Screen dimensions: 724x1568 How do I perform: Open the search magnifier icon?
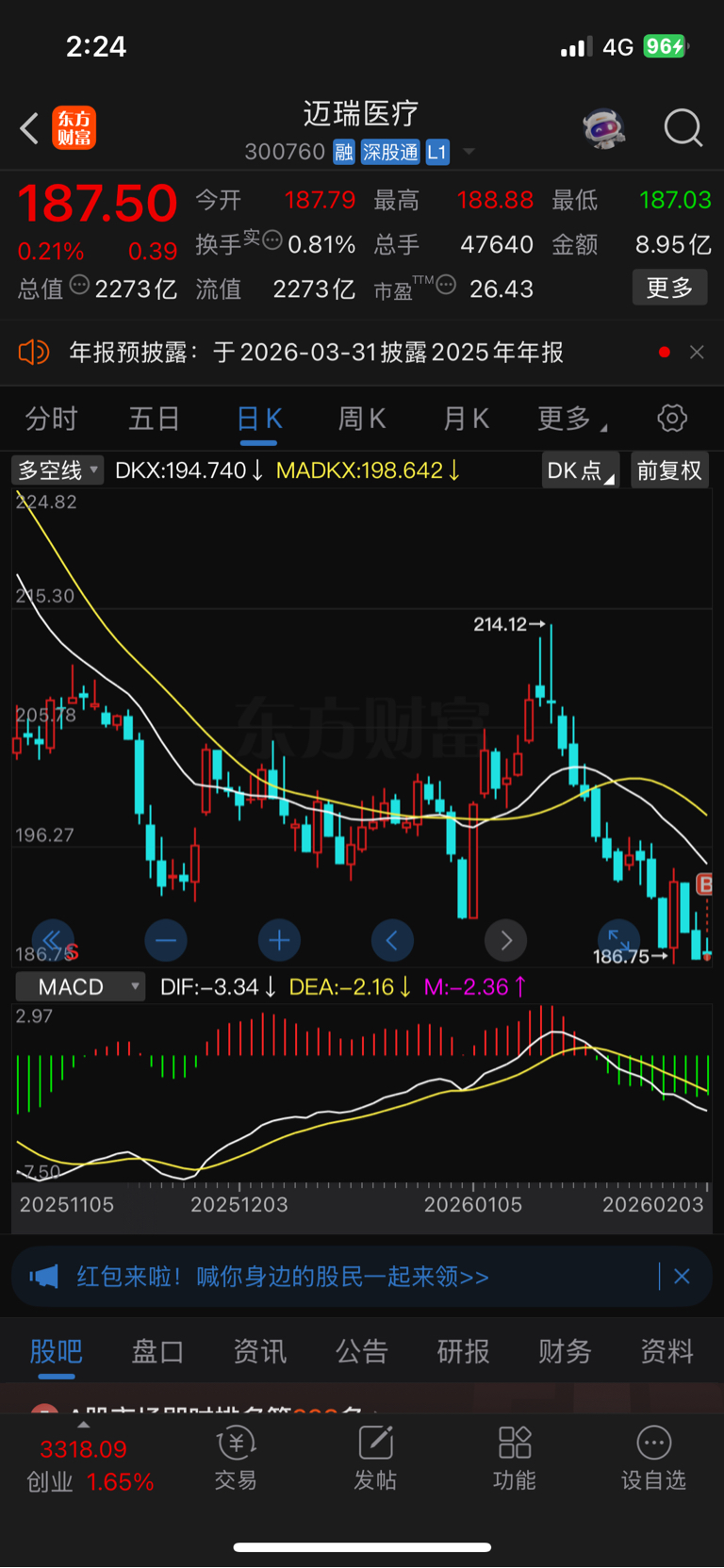[x=683, y=128]
